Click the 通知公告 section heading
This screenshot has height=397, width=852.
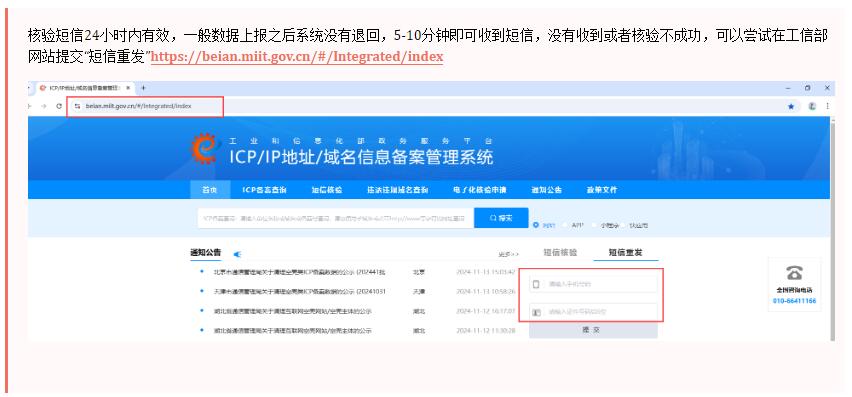coord(205,253)
